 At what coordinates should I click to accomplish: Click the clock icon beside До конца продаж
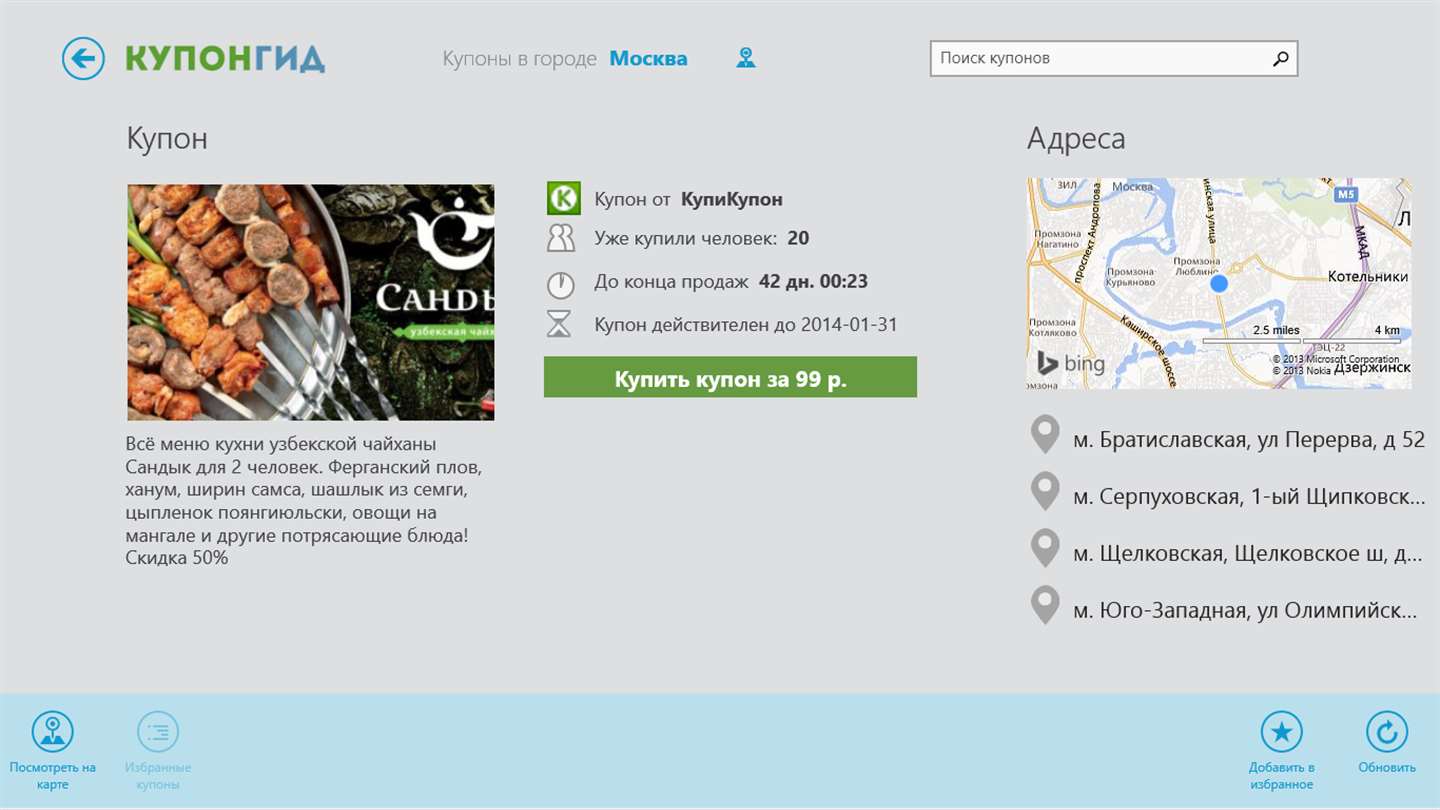click(561, 284)
